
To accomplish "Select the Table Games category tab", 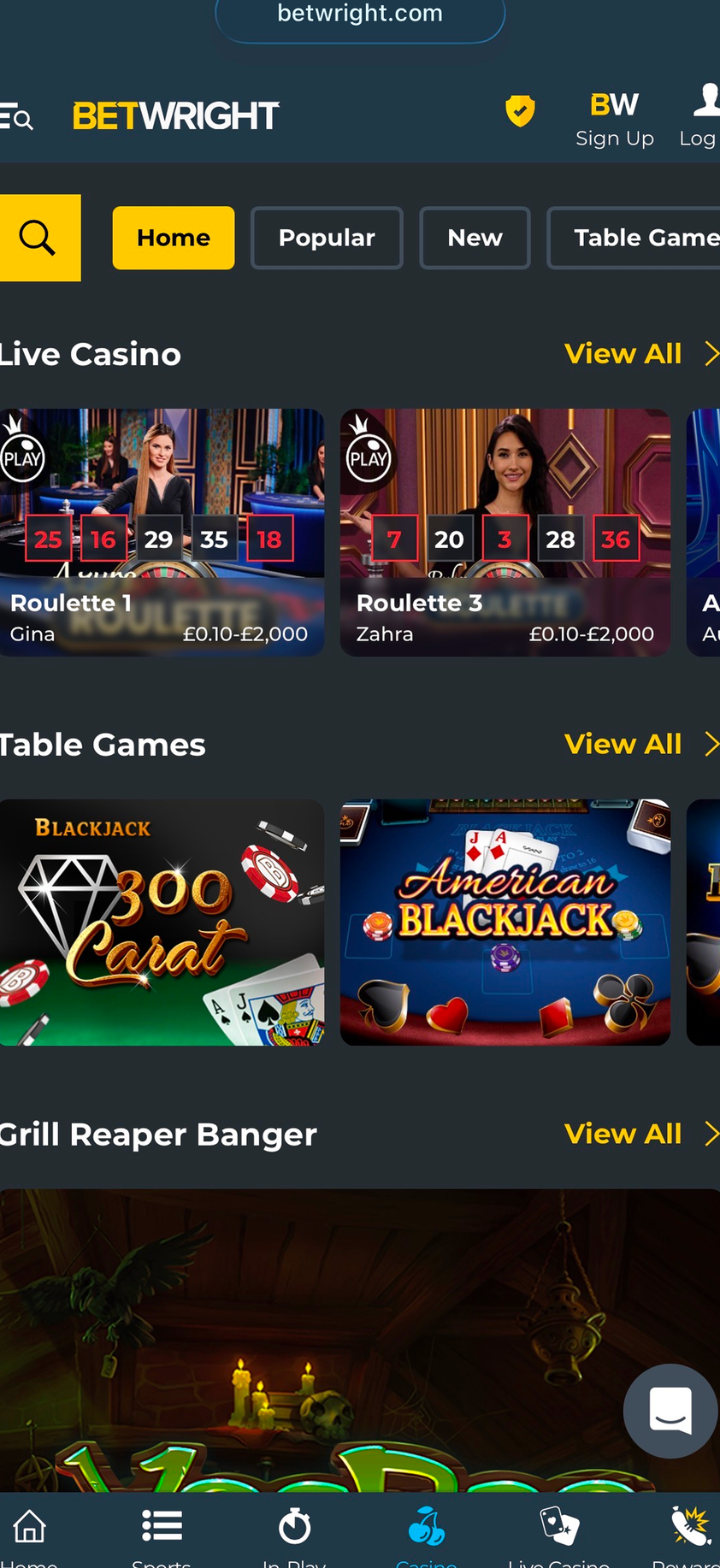I will (x=634, y=238).
